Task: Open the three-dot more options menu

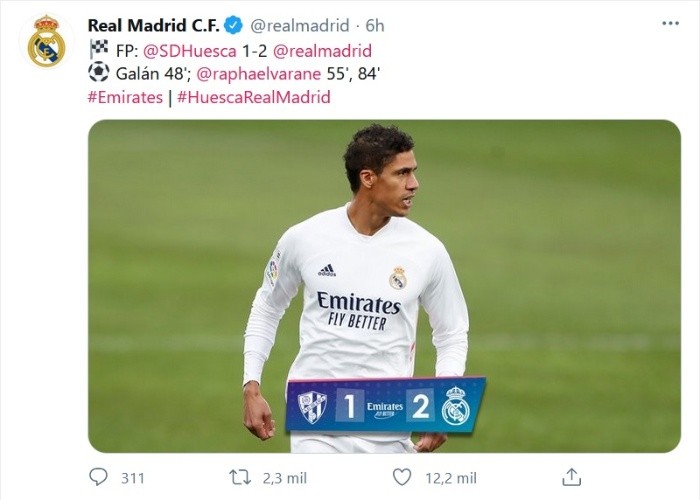Action: [670, 24]
